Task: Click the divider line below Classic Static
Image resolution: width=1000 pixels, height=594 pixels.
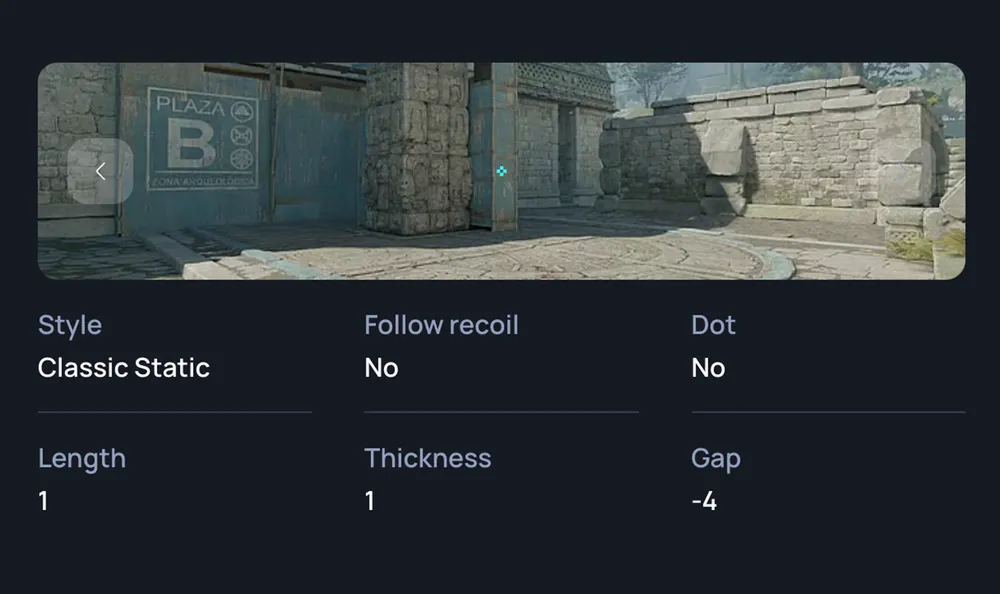Action: pyautogui.click(x=175, y=412)
